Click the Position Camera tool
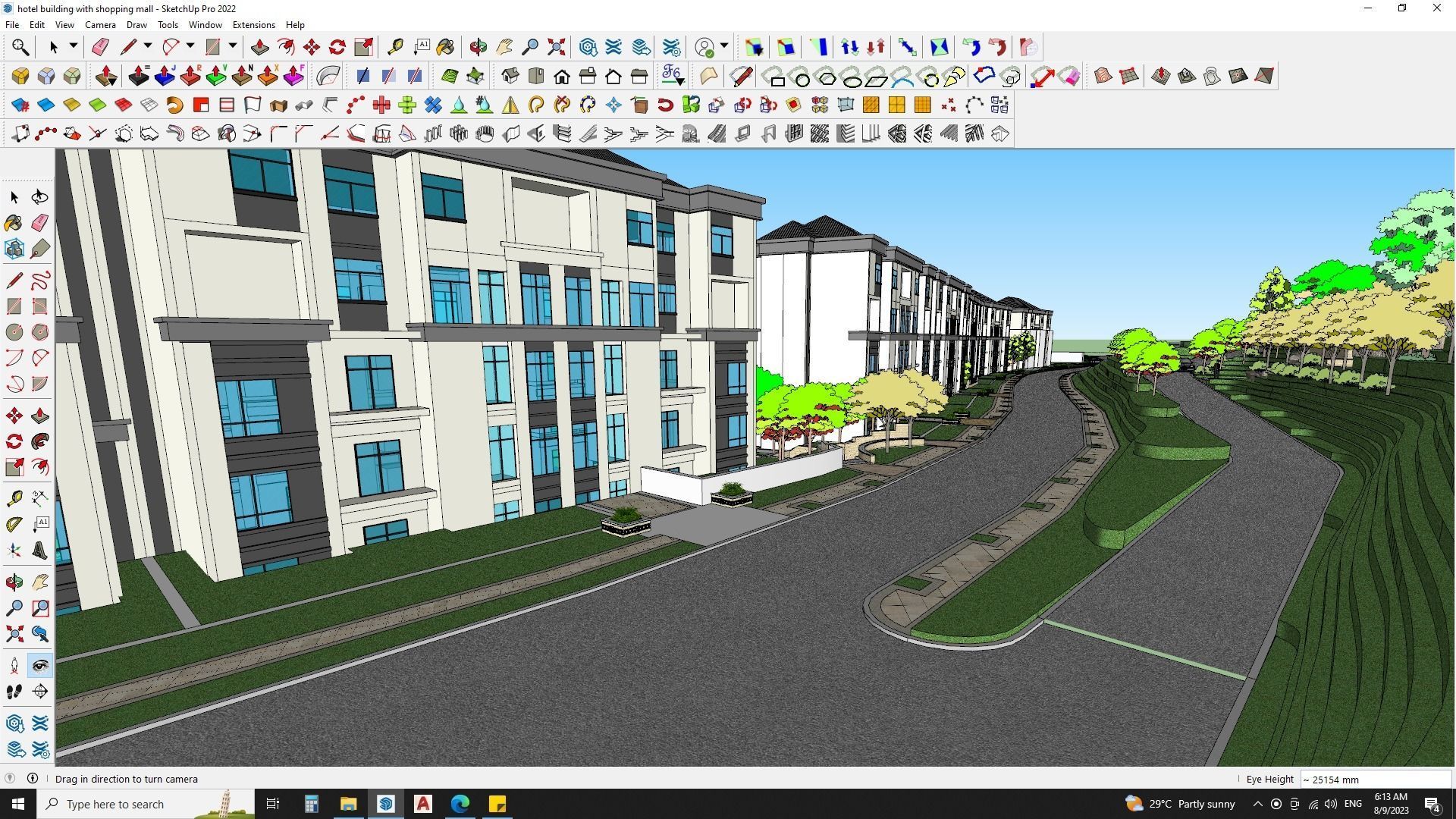Screen dimensions: 1456x819 [14, 666]
